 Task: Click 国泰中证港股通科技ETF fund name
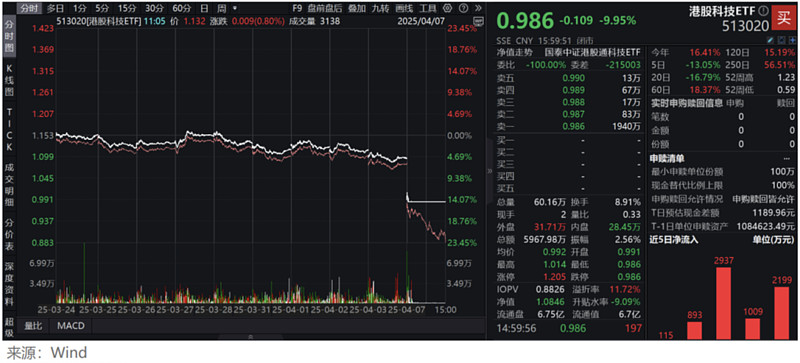click(x=592, y=52)
